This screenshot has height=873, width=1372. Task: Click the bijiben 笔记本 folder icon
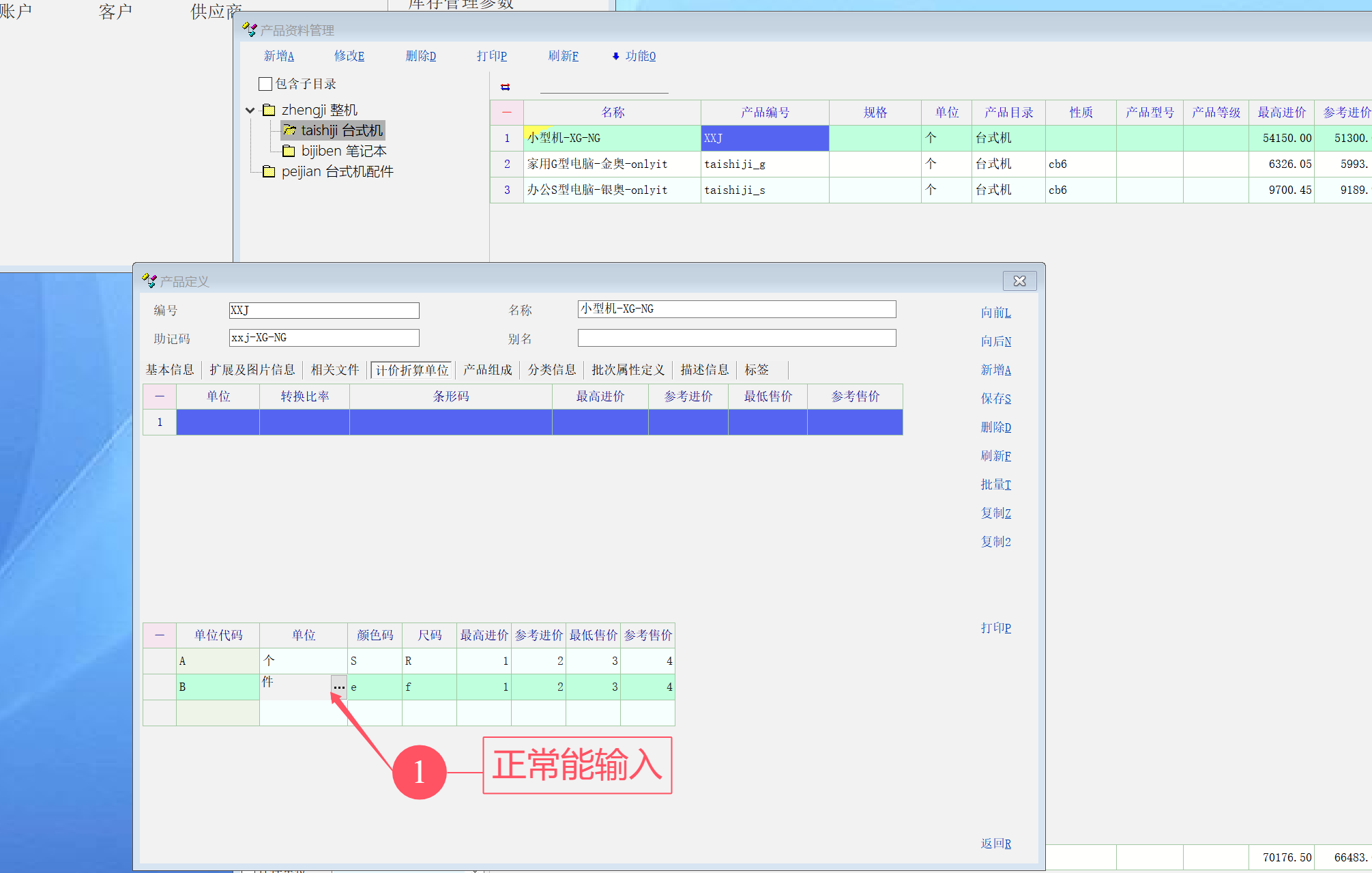click(x=289, y=151)
